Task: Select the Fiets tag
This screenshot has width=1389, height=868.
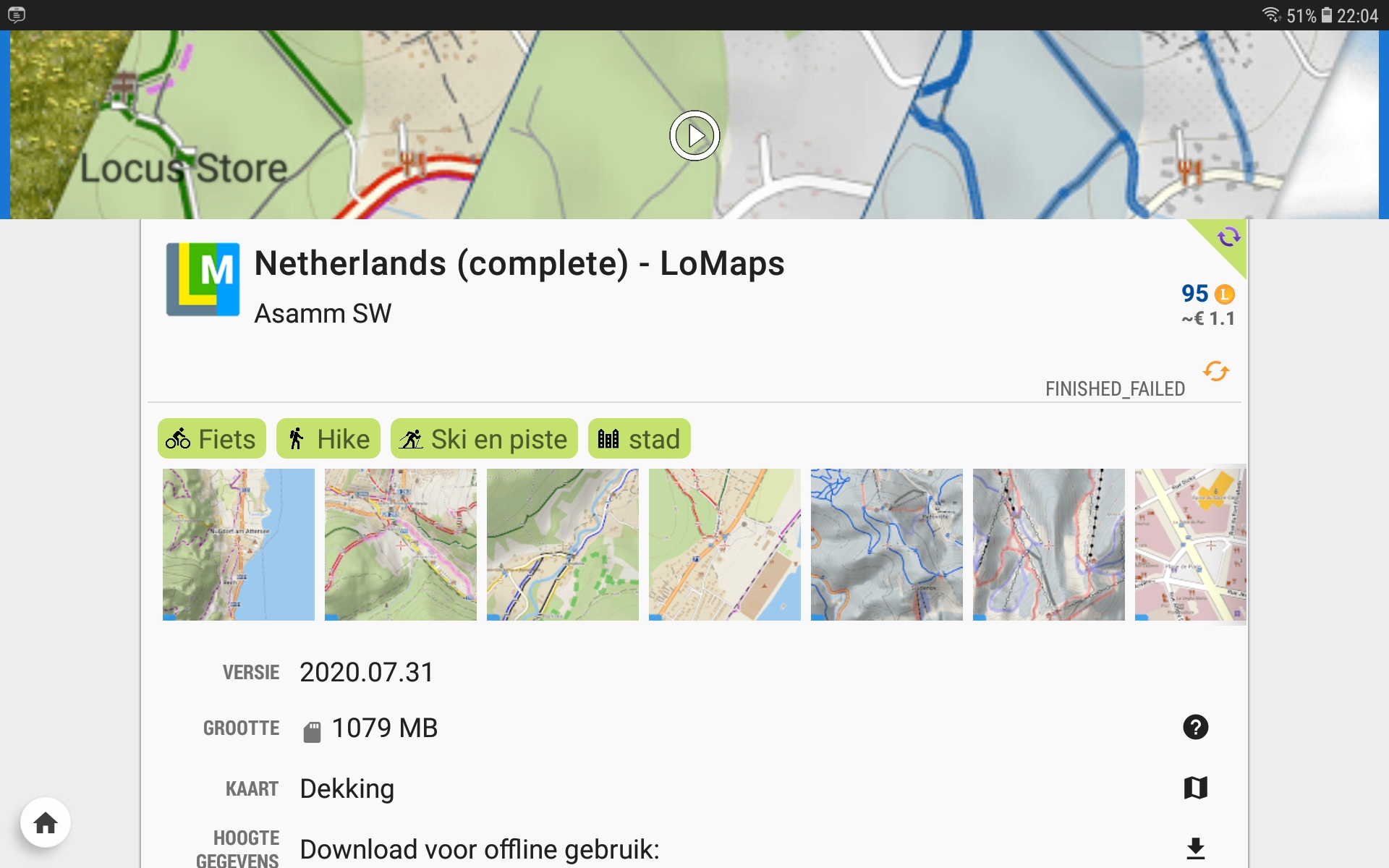Action: coord(211,439)
